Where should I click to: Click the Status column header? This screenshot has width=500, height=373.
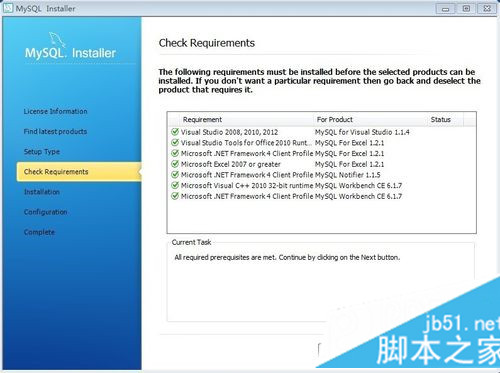[445, 119]
